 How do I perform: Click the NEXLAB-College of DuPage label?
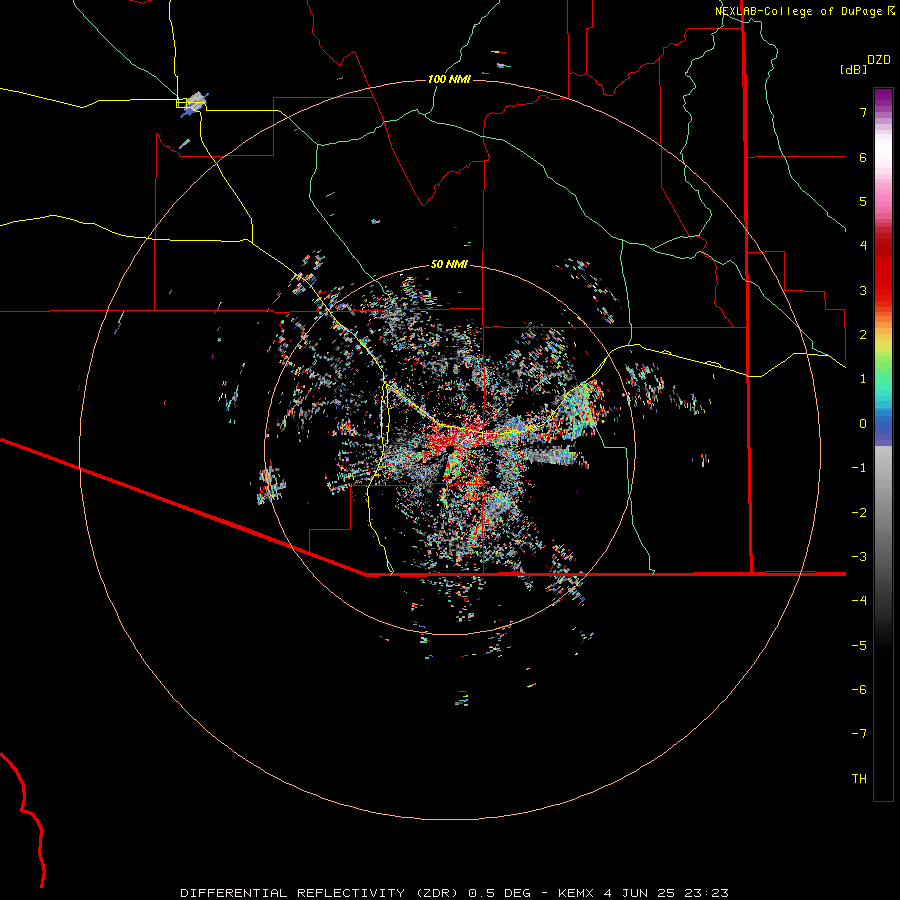(x=799, y=11)
